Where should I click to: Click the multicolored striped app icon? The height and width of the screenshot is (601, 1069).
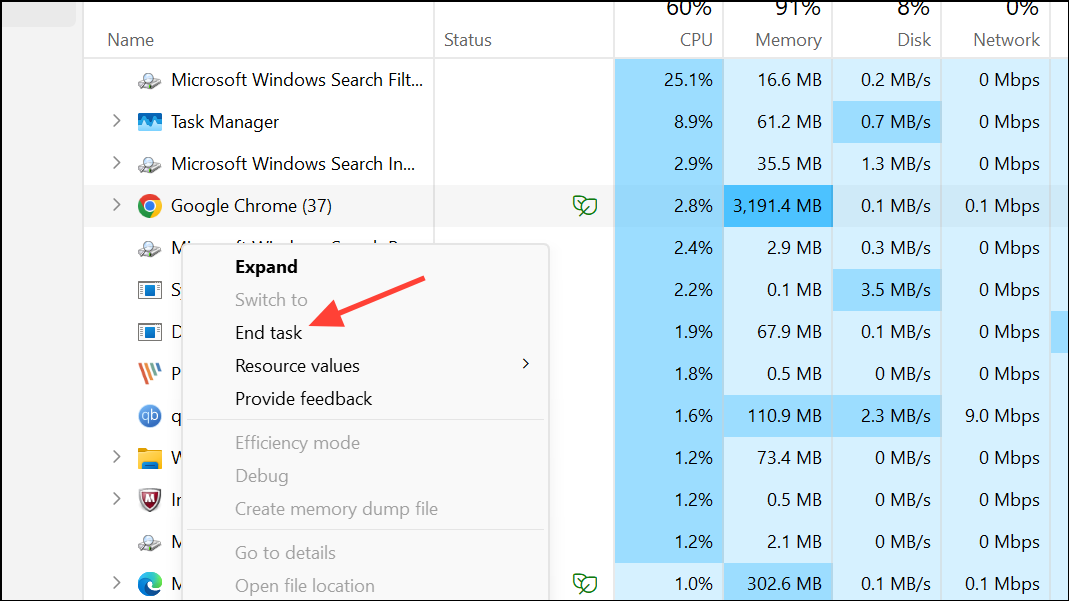tap(150, 373)
